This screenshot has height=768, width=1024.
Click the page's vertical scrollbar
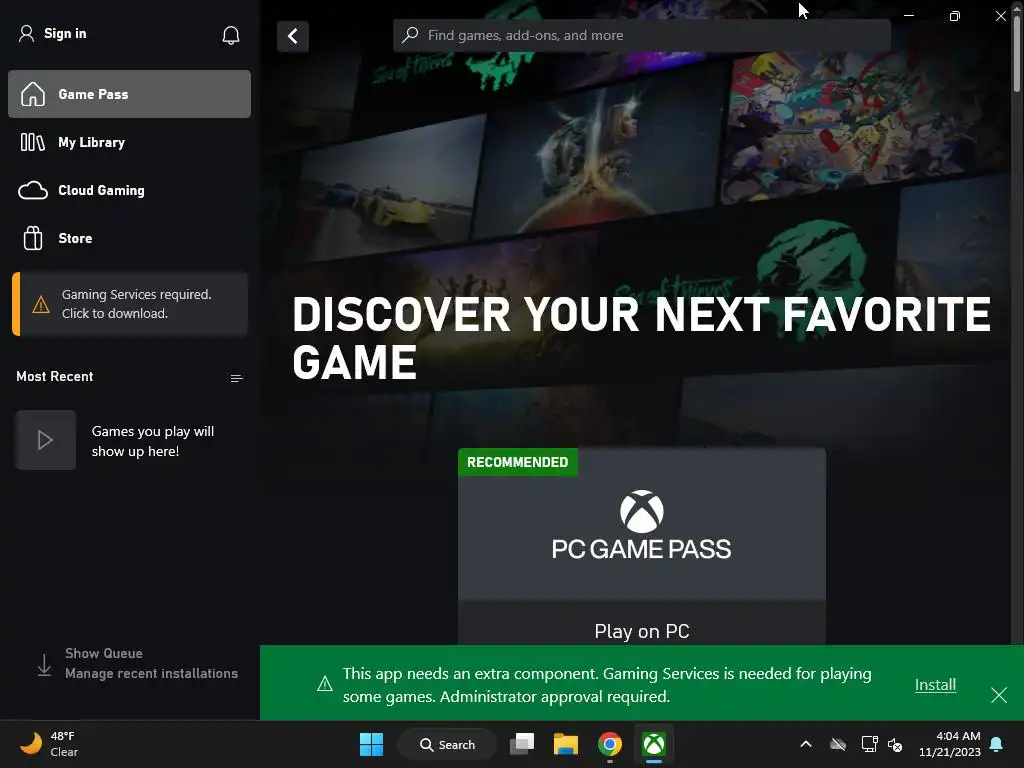[1017, 52]
